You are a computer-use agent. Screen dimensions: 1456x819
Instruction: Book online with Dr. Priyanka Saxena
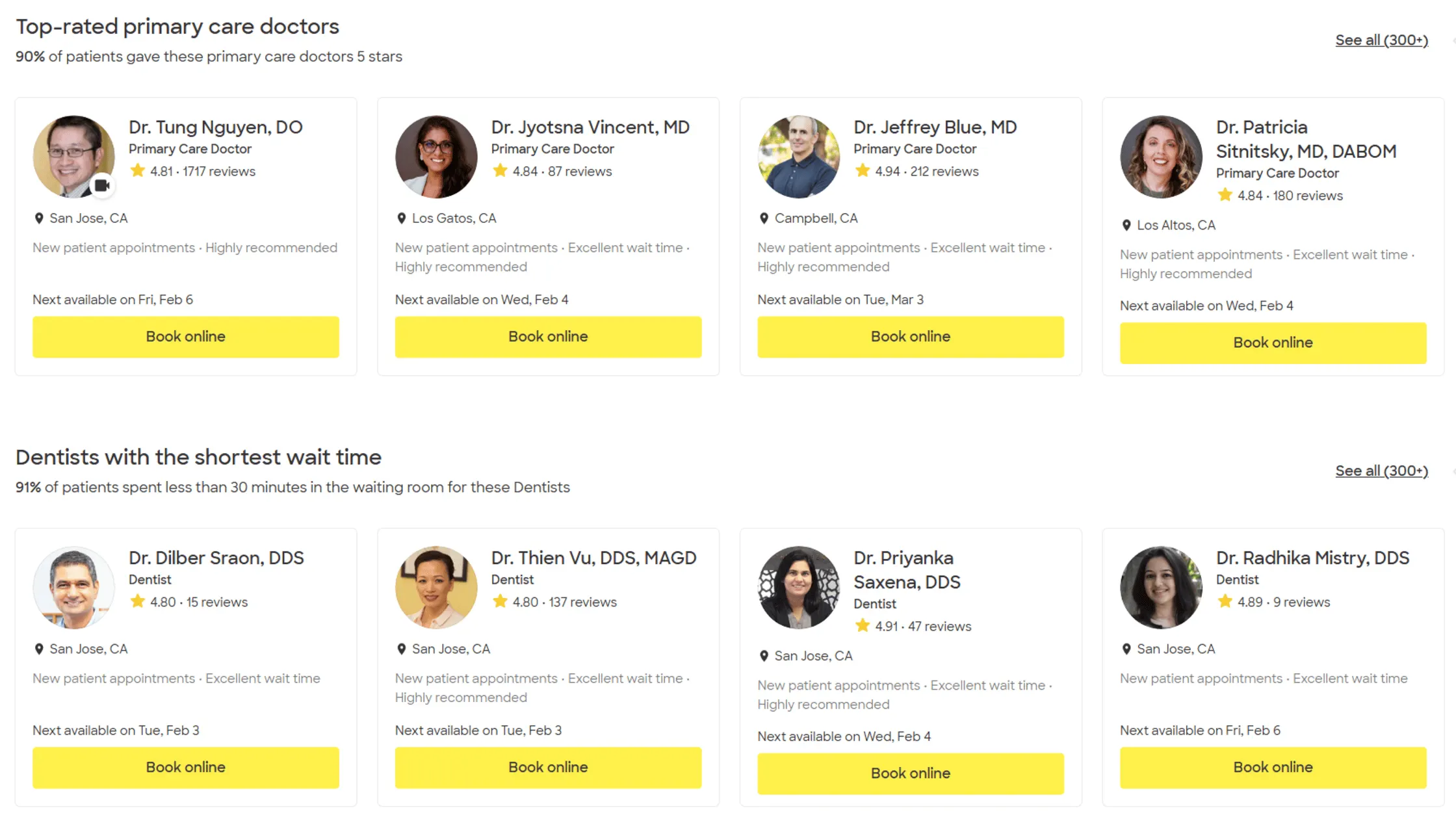click(910, 773)
